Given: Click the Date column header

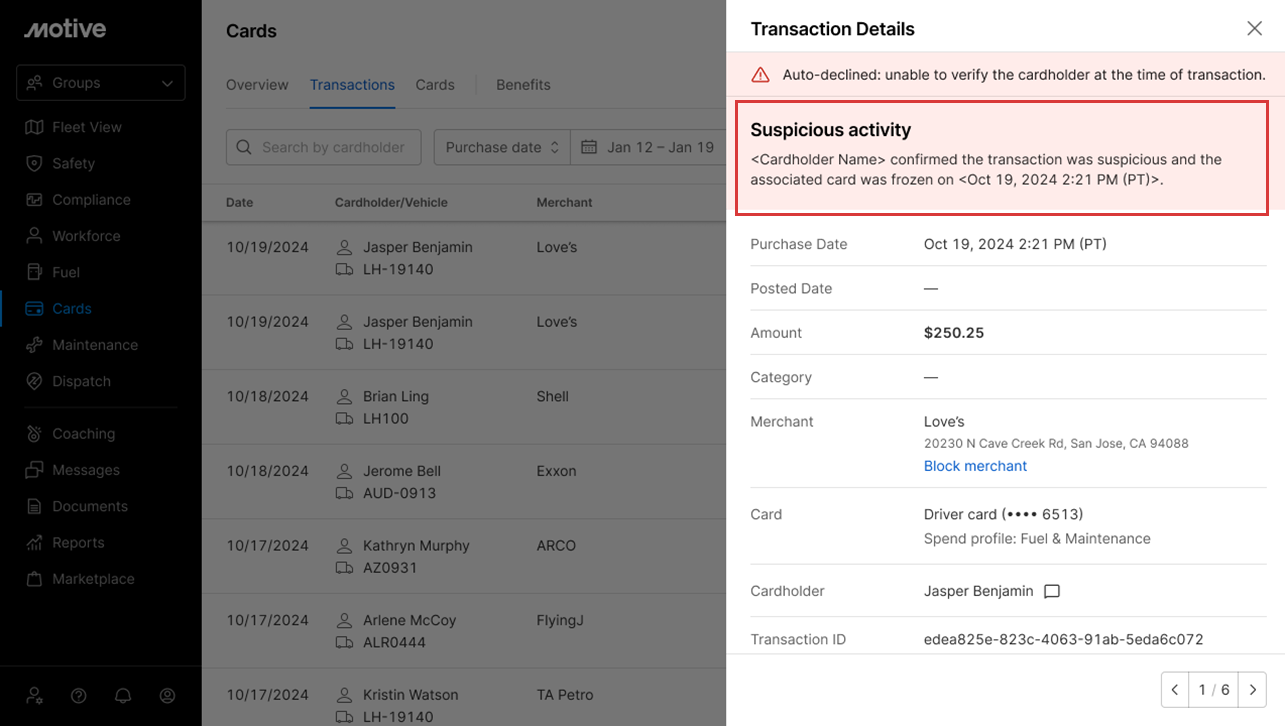Looking at the screenshot, I should tap(239, 202).
